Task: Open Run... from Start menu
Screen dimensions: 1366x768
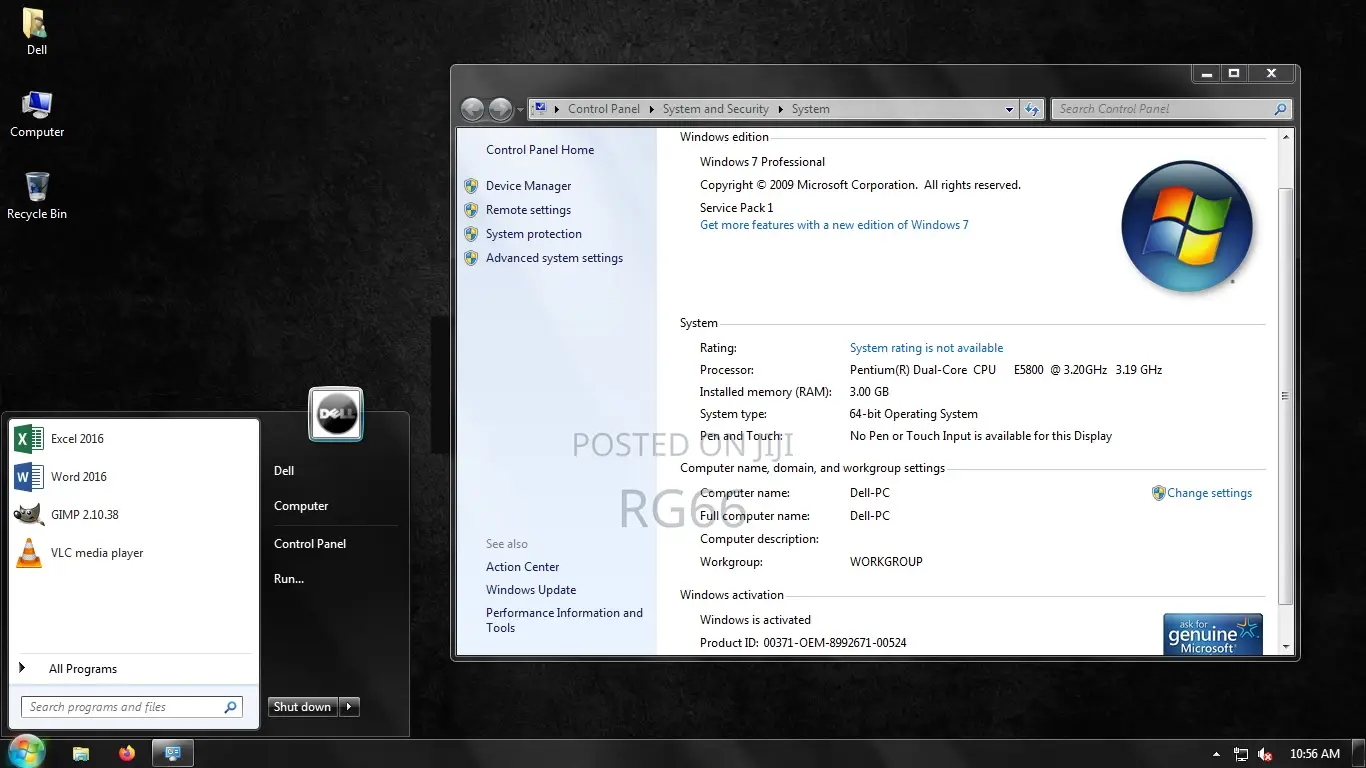Action: pyautogui.click(x=289, y=579)
